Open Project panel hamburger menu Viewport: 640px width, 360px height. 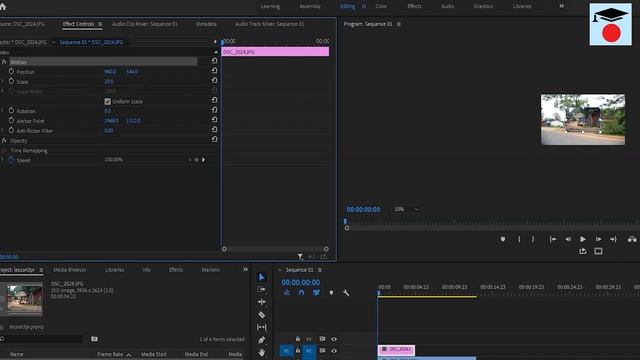[41, 270]
